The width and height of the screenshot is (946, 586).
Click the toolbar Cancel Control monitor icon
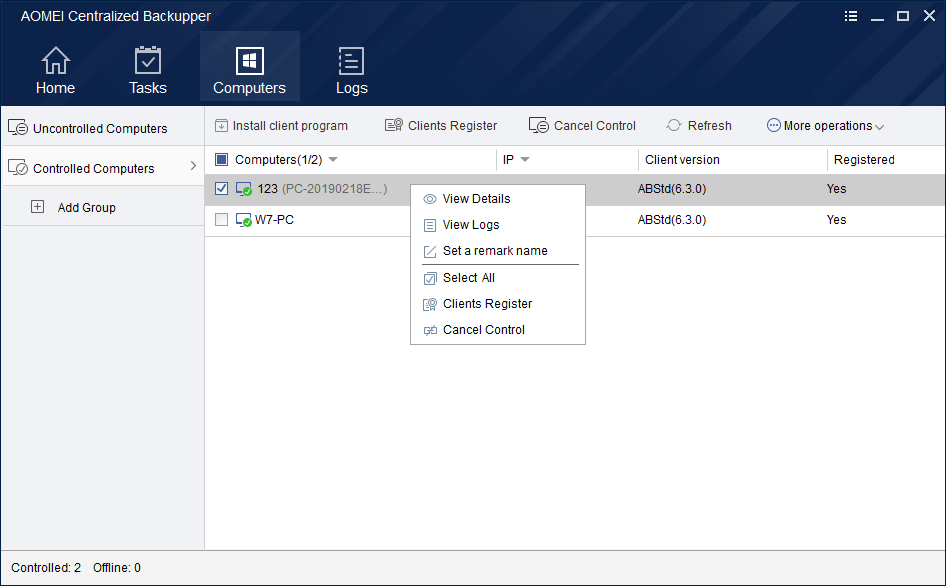[x=539, y=125]
